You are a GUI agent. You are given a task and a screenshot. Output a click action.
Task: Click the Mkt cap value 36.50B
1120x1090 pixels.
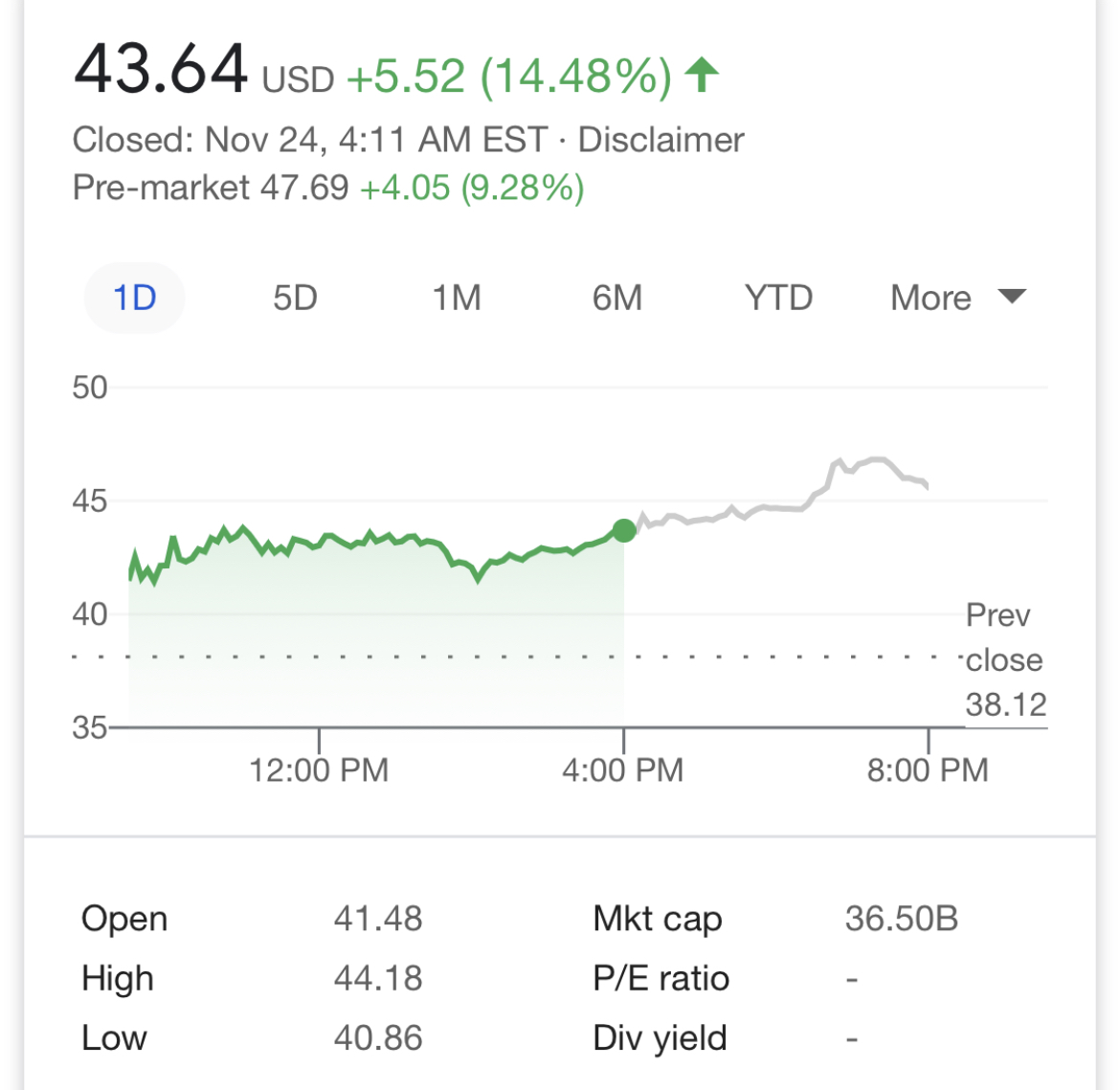(901, 919)
